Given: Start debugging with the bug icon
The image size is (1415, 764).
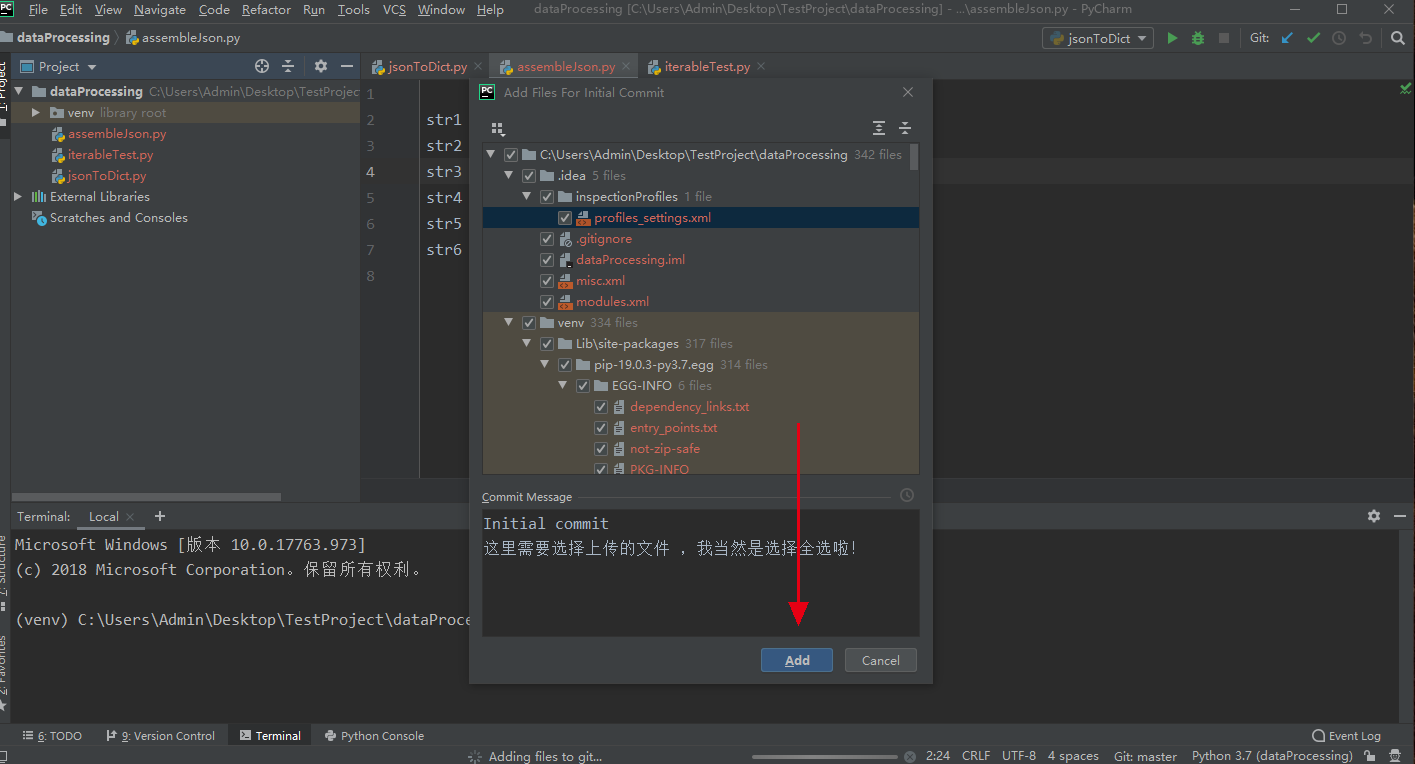Looking at the screenshot, I should (1198, 38).
